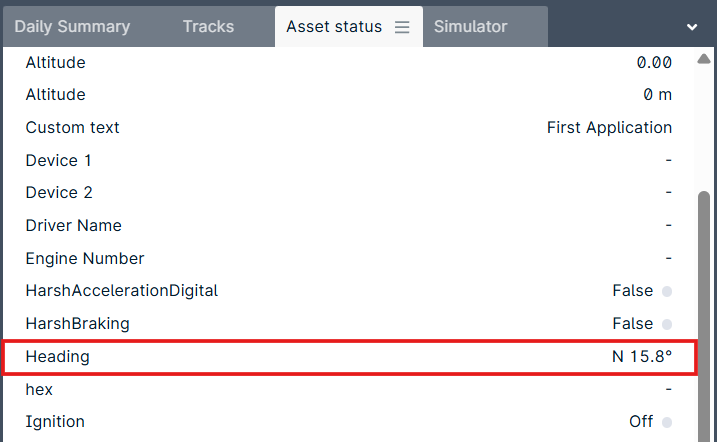
Task: Select the Custom text row
Action: tap(348, 128)
